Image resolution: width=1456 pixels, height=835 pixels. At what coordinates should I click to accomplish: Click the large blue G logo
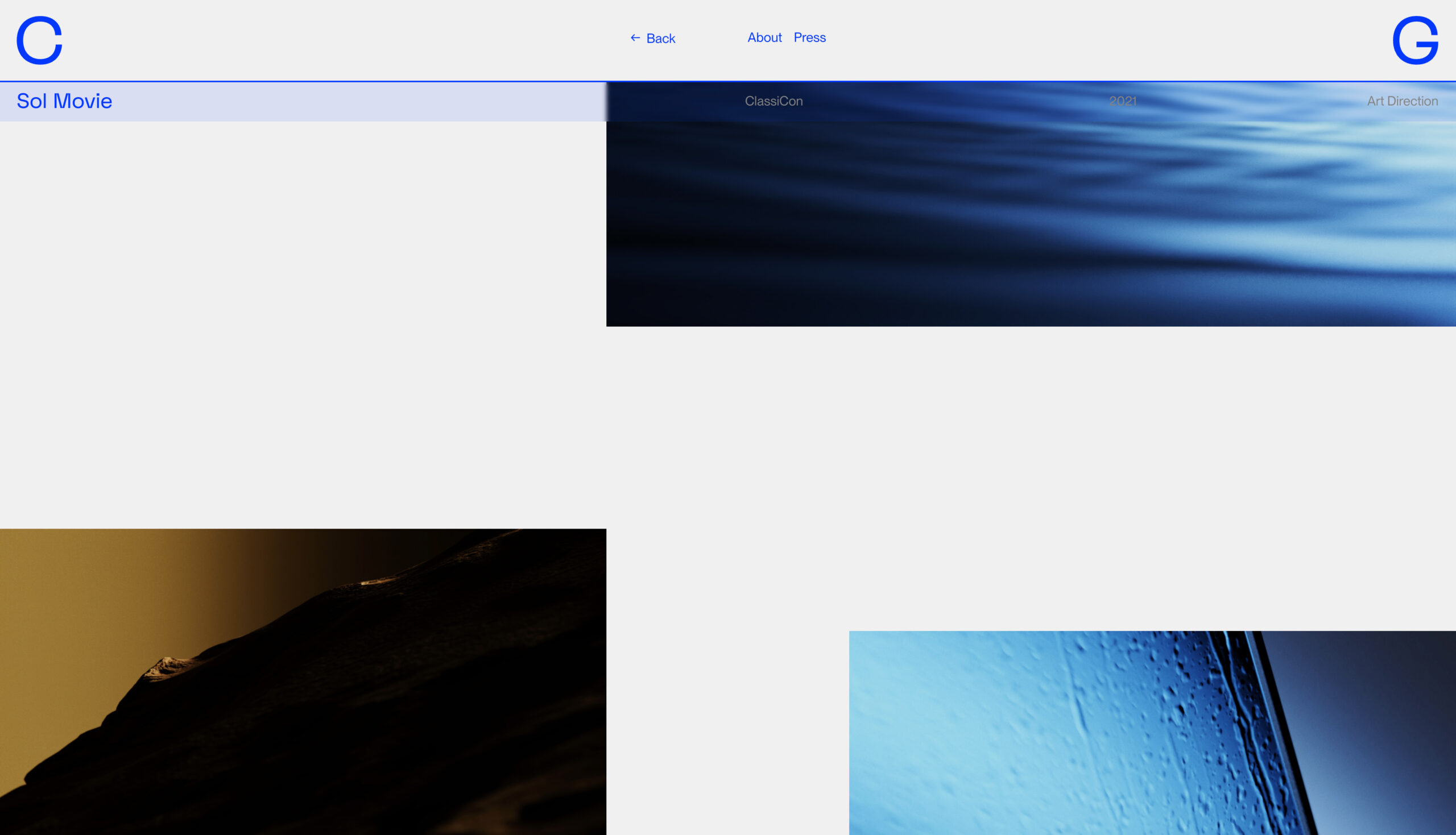1414,40
